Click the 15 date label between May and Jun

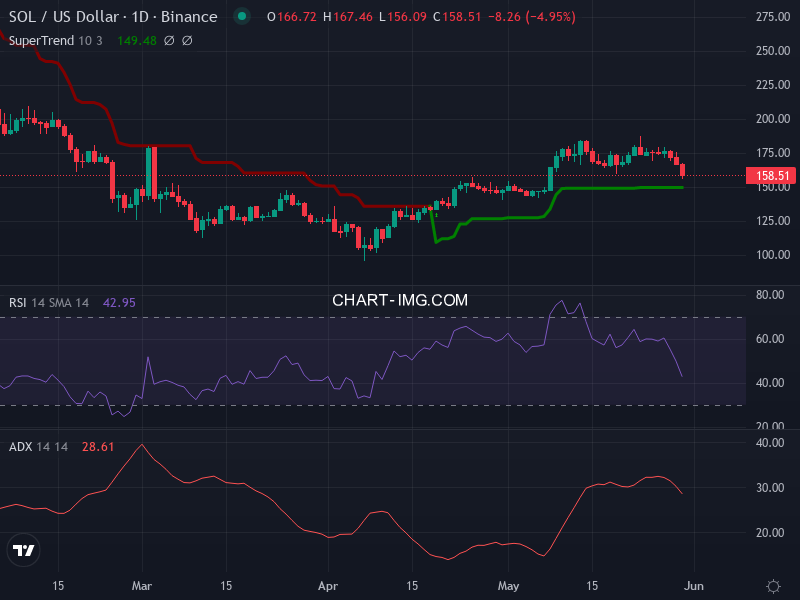592,586
